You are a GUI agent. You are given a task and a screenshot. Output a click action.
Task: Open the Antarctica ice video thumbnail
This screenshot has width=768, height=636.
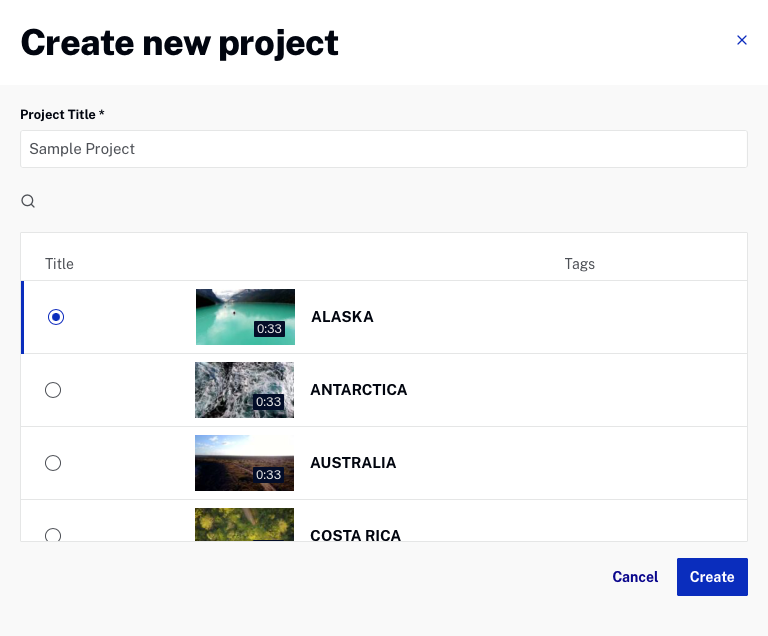pos(245,390)
